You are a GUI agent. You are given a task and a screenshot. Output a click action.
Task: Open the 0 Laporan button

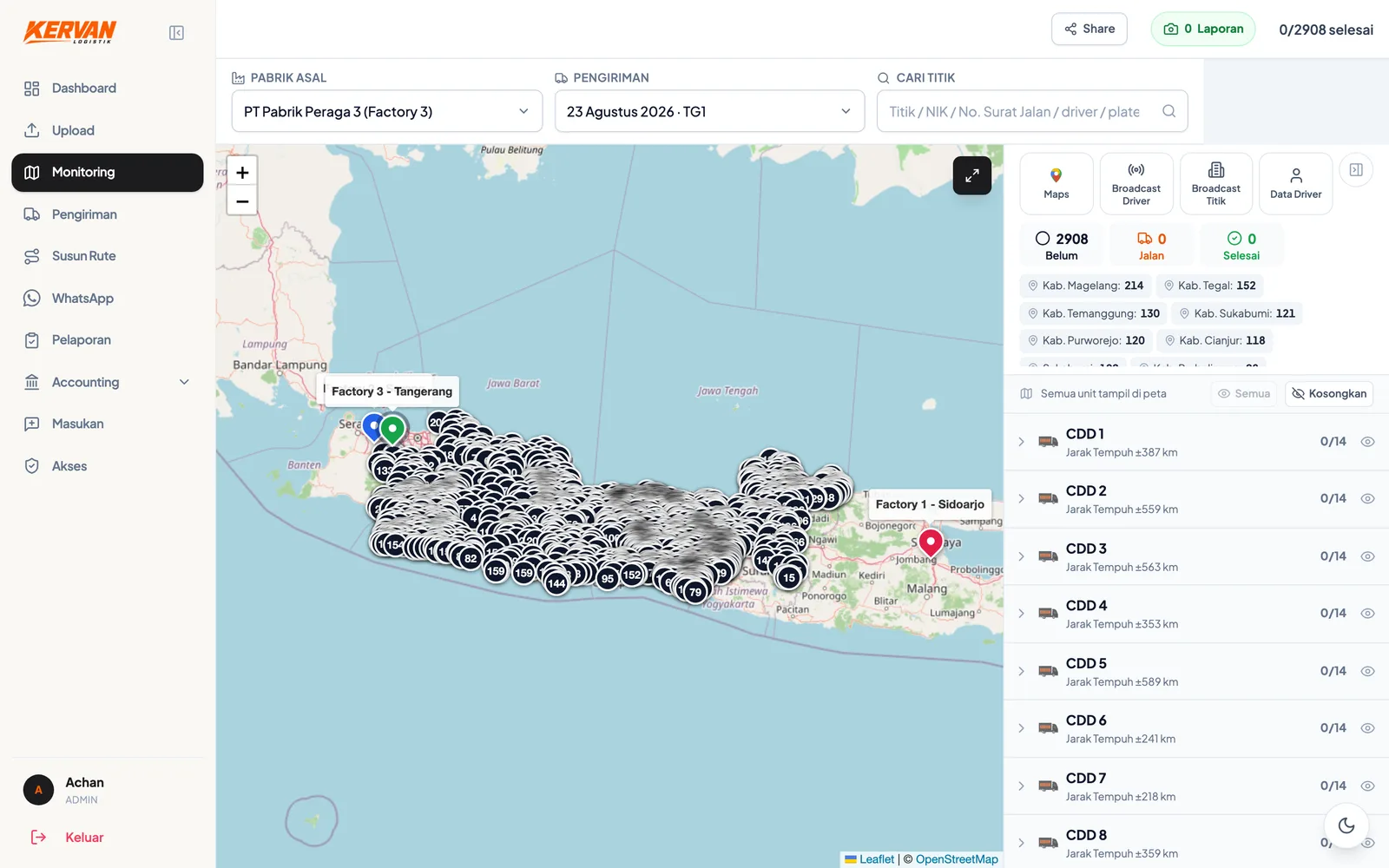[x=1203, y=29]
